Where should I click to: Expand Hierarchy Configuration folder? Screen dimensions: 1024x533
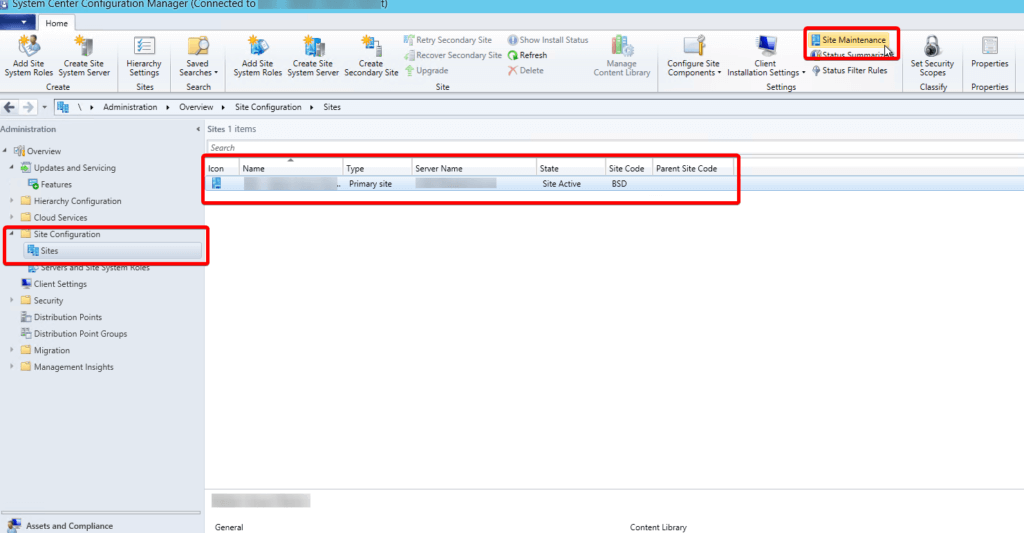click(x=11, y=201)
